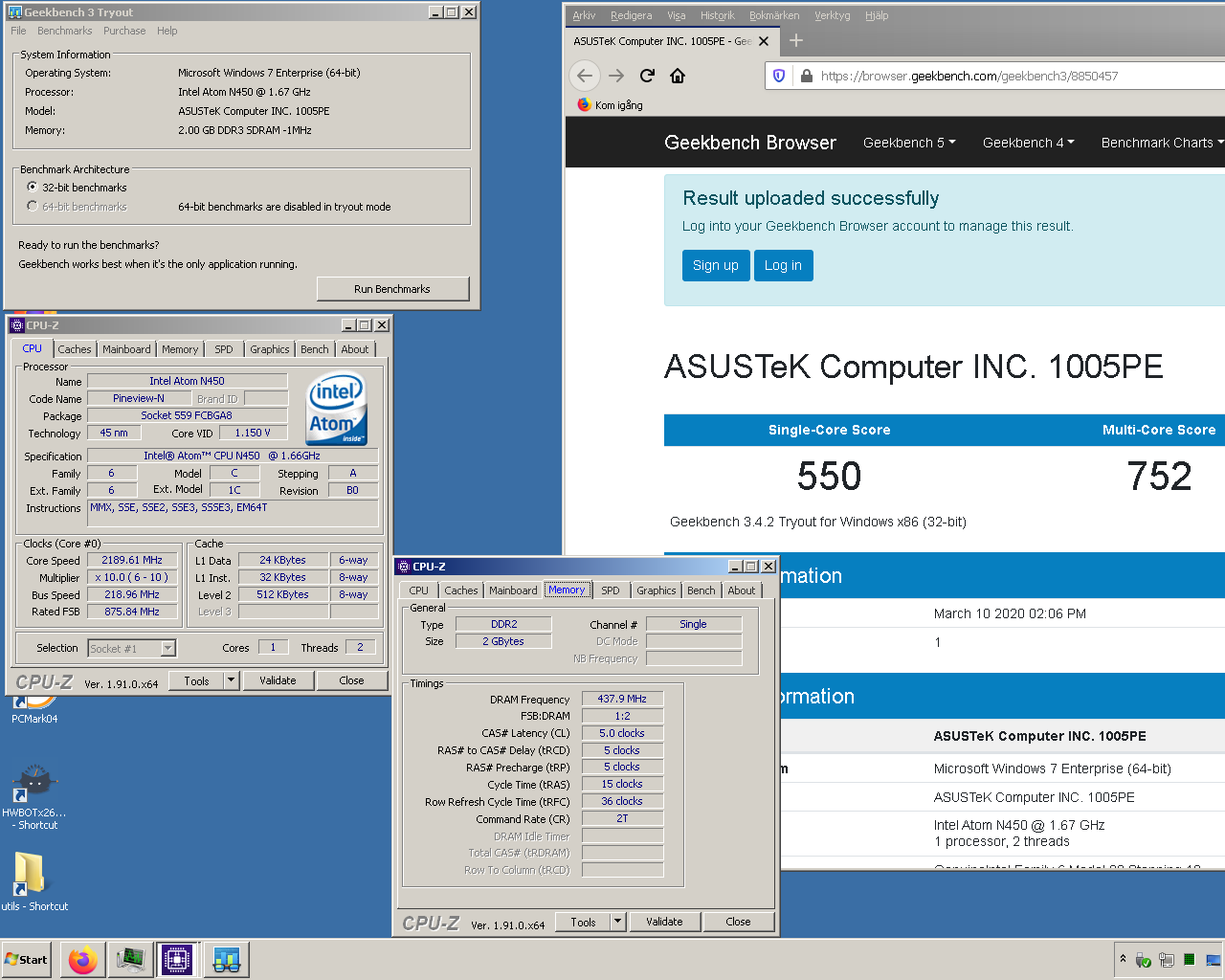Switch to Mainboard tab in back CPU-Z
Viewport: 1225px width, 980px height.
click(x=126, y=349)
